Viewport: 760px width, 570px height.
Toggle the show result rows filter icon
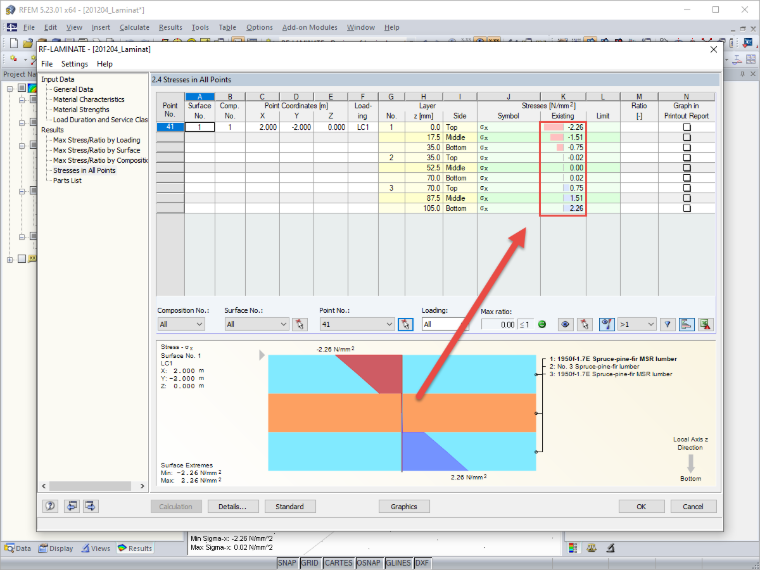606,324
